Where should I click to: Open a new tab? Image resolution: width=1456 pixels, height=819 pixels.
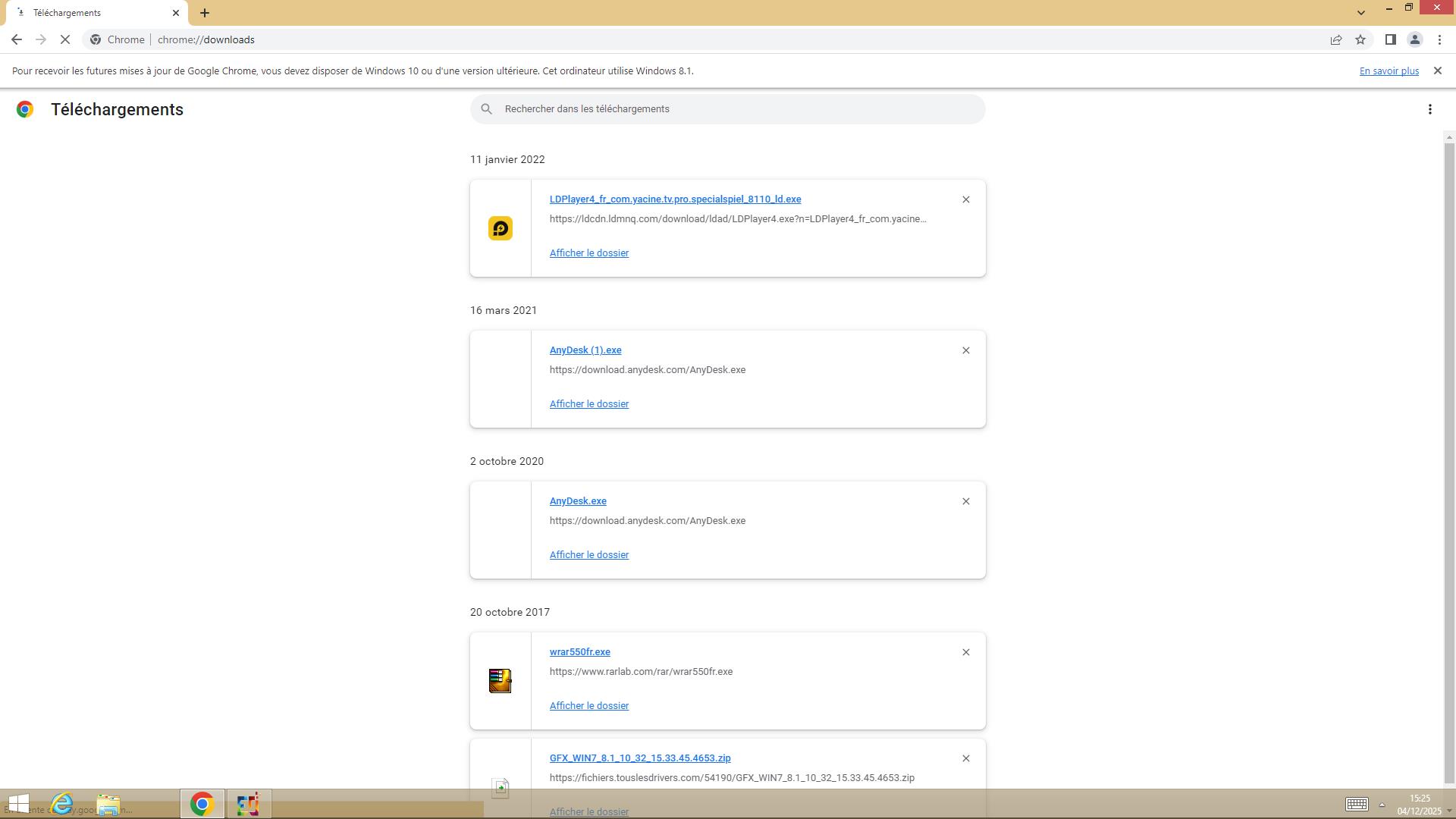(205, 13)
